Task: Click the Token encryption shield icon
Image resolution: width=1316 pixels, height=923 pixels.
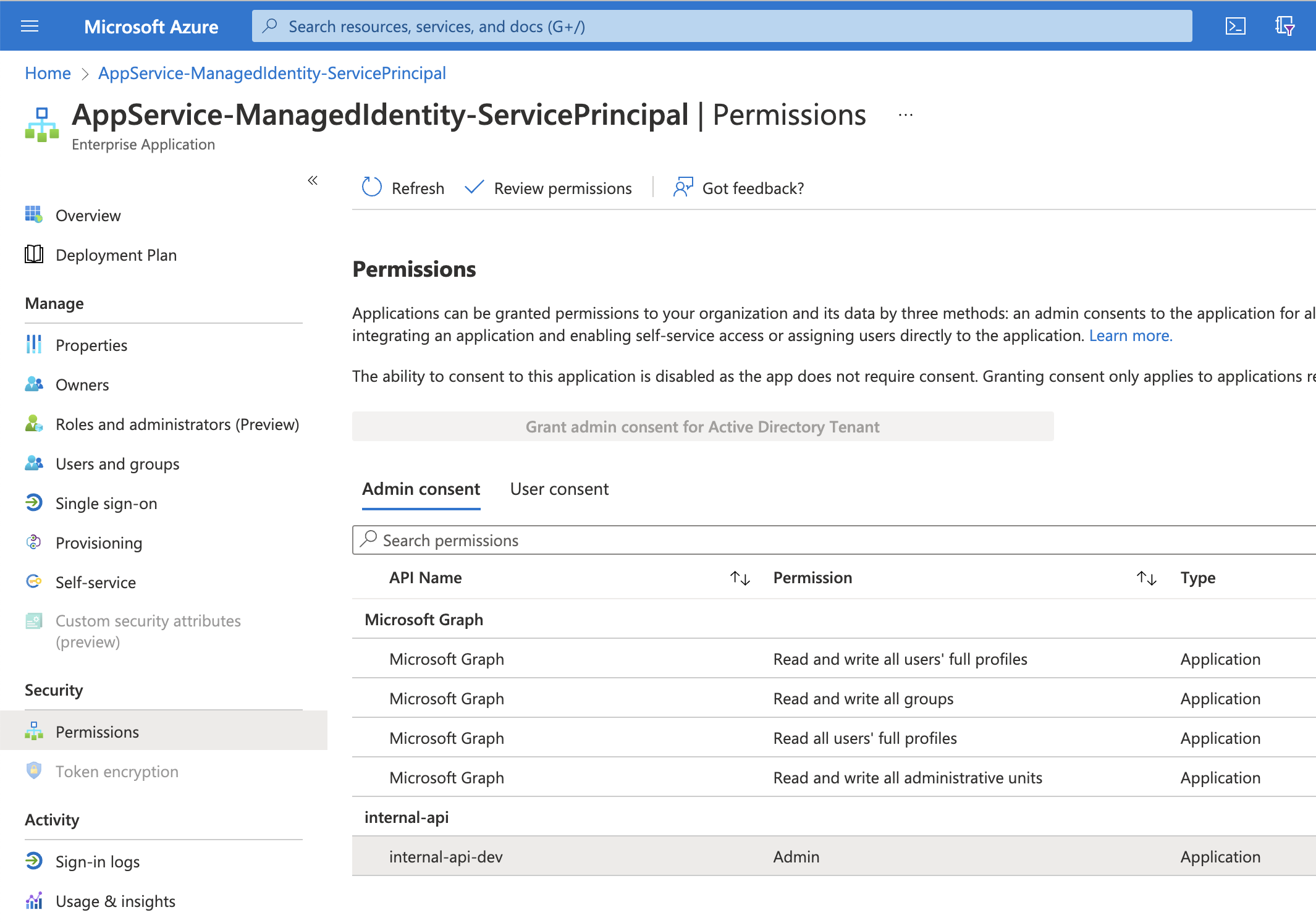Action: pos(34,771)
